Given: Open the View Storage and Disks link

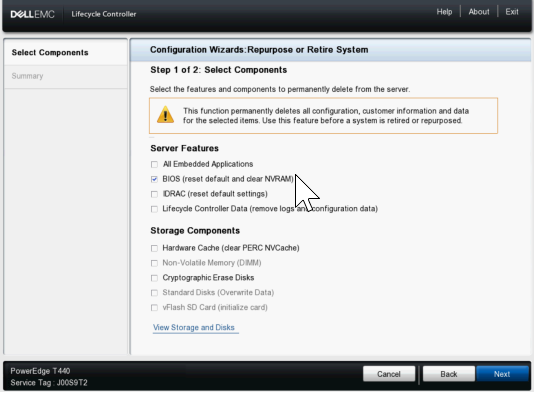Looking at the screenshot, I should pyautogui.click(x=194, y=328).
